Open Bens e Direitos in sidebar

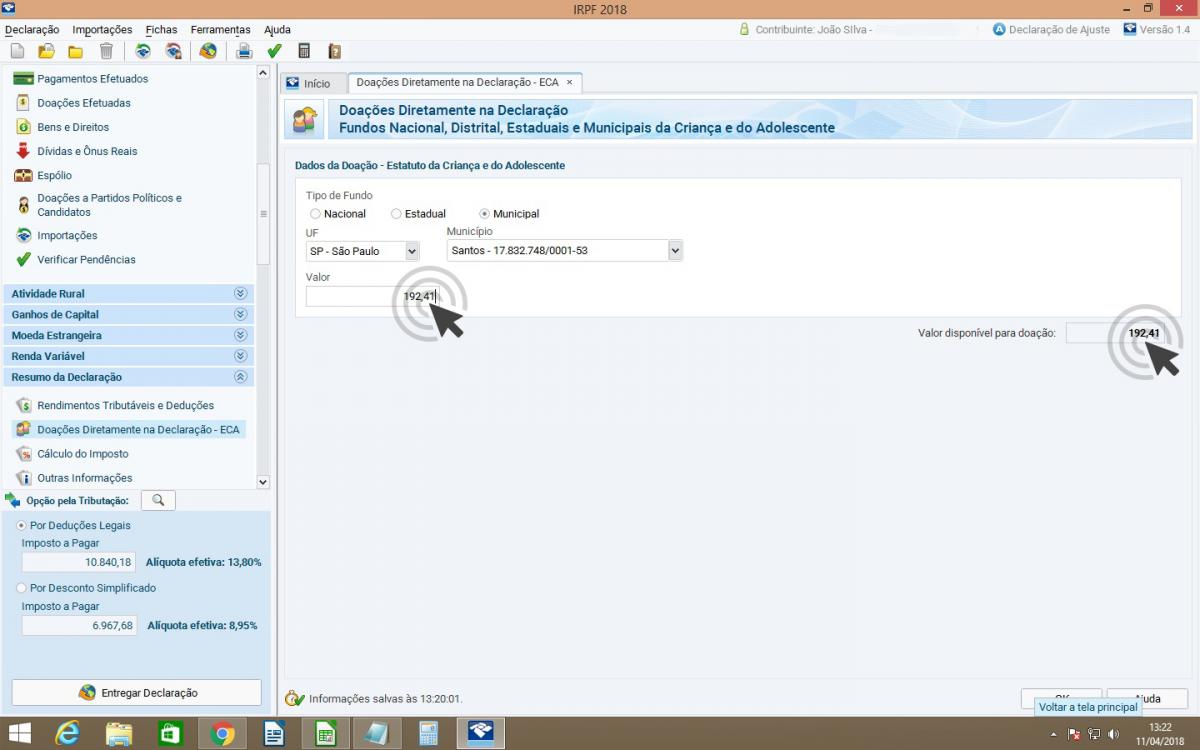click(73, 127)
